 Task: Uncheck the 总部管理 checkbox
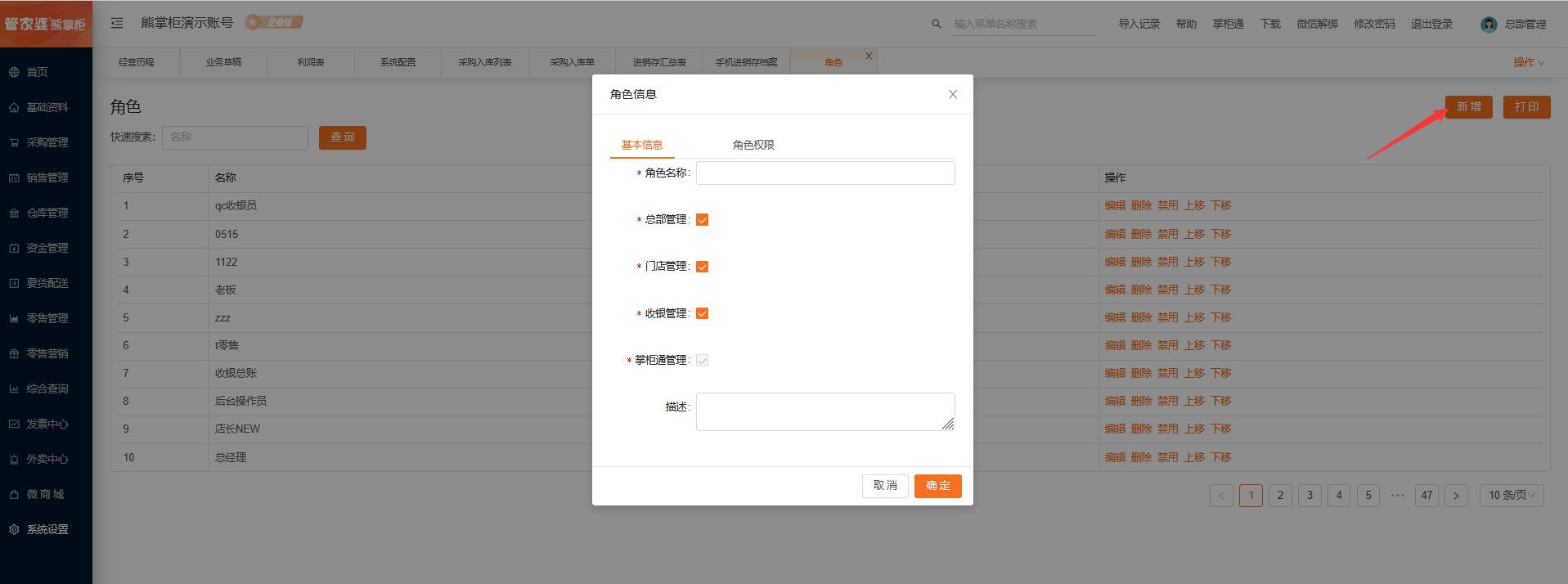702,219
